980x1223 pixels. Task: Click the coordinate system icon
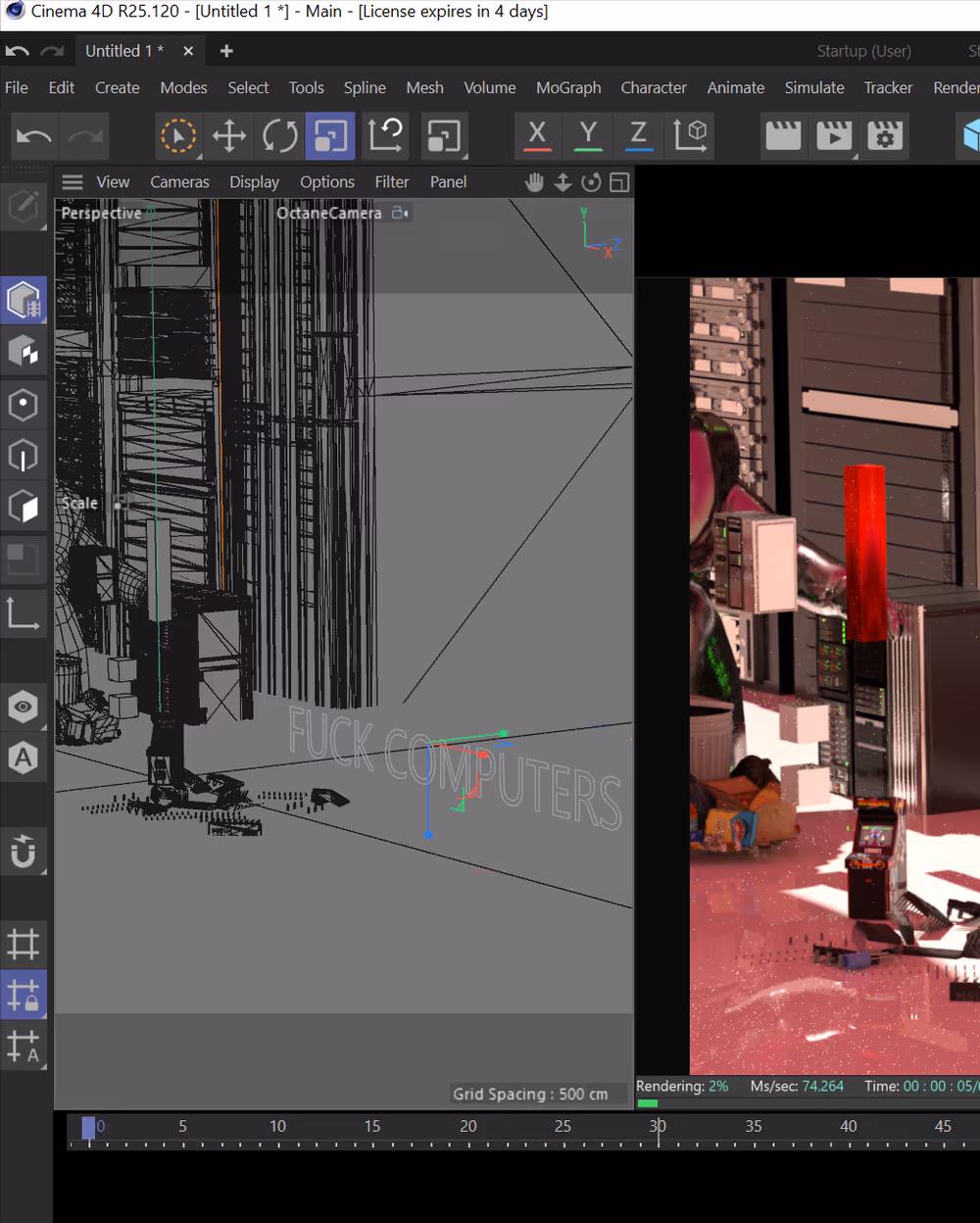tap(690, 135)
